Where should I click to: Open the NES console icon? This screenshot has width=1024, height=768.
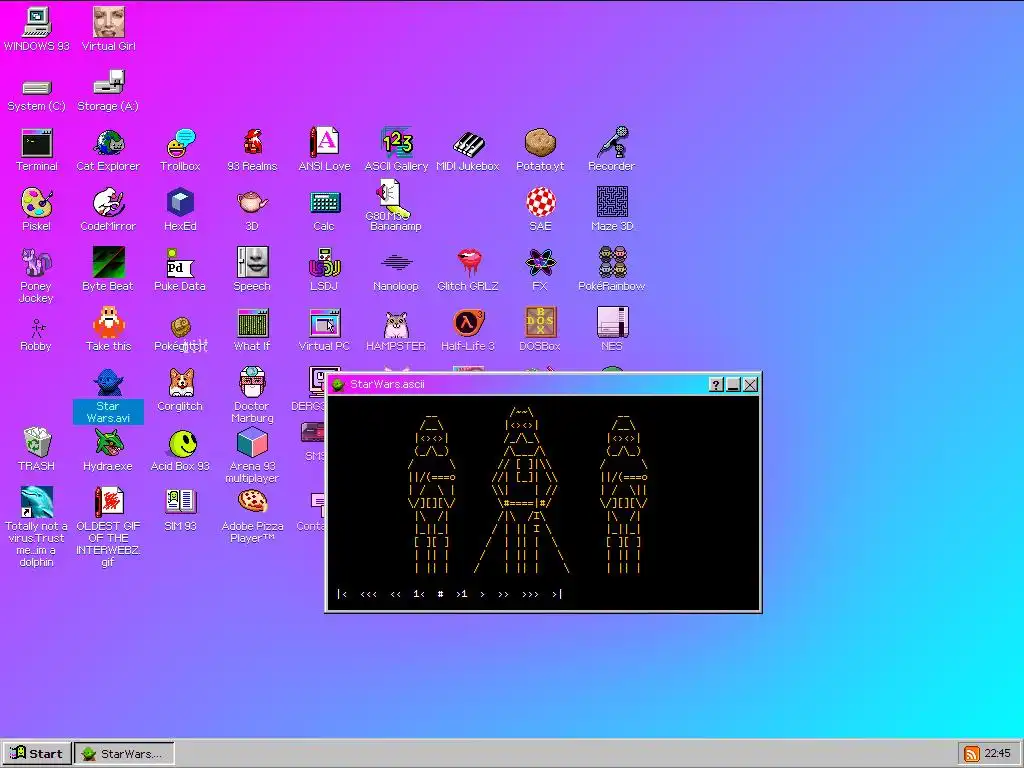click(612, 329)
